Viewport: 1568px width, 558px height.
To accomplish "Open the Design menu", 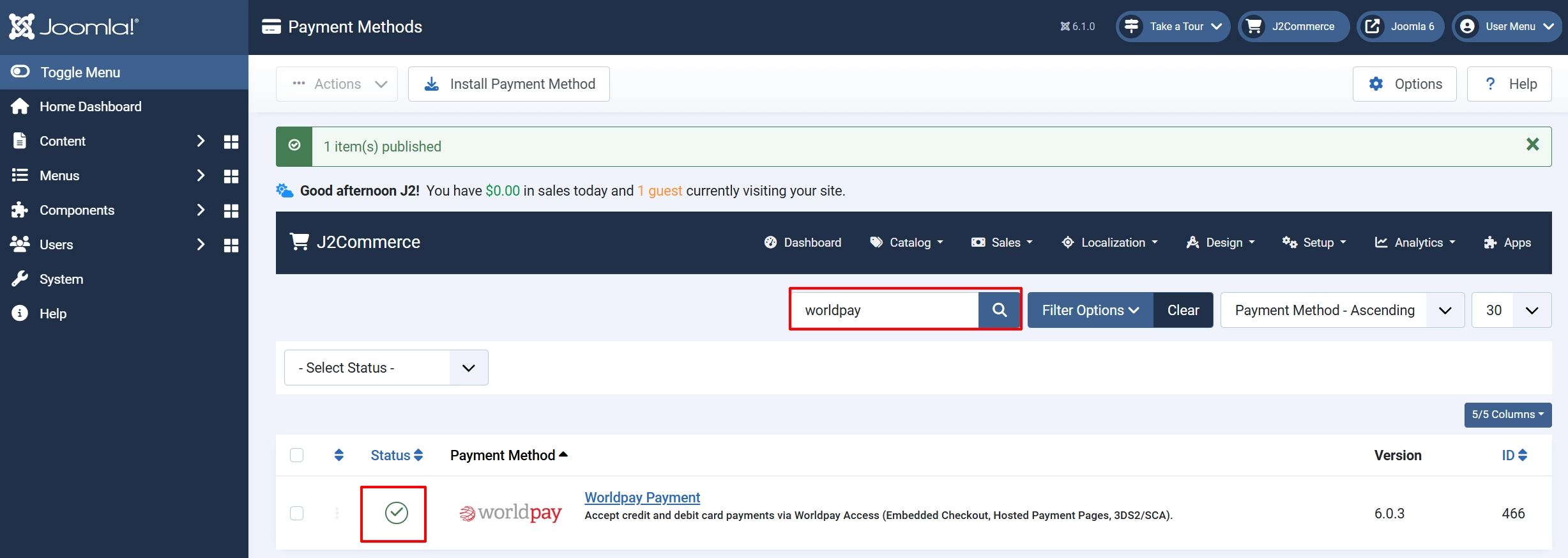I will tap(1221, 242).
